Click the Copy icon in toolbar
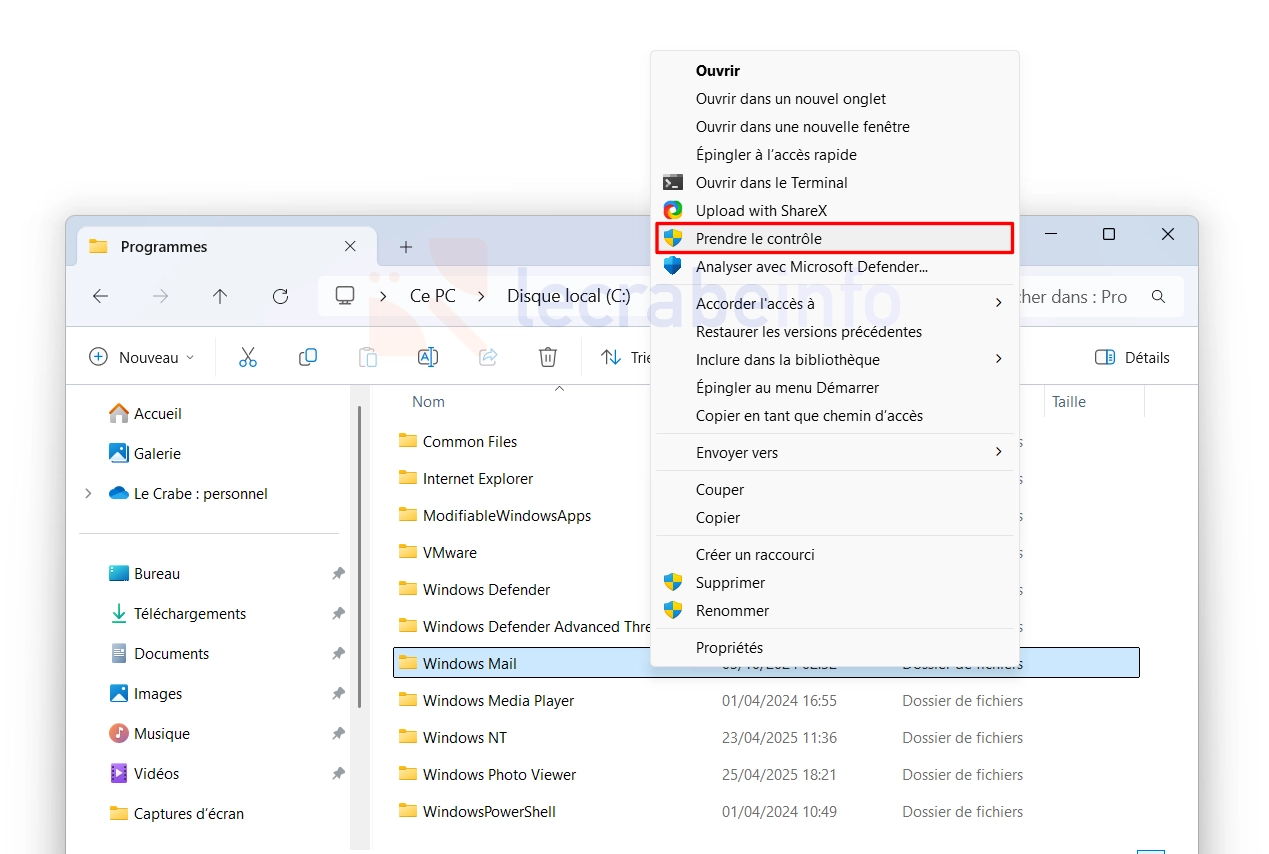The image size is (1269, 854). [x=308, y=357]
